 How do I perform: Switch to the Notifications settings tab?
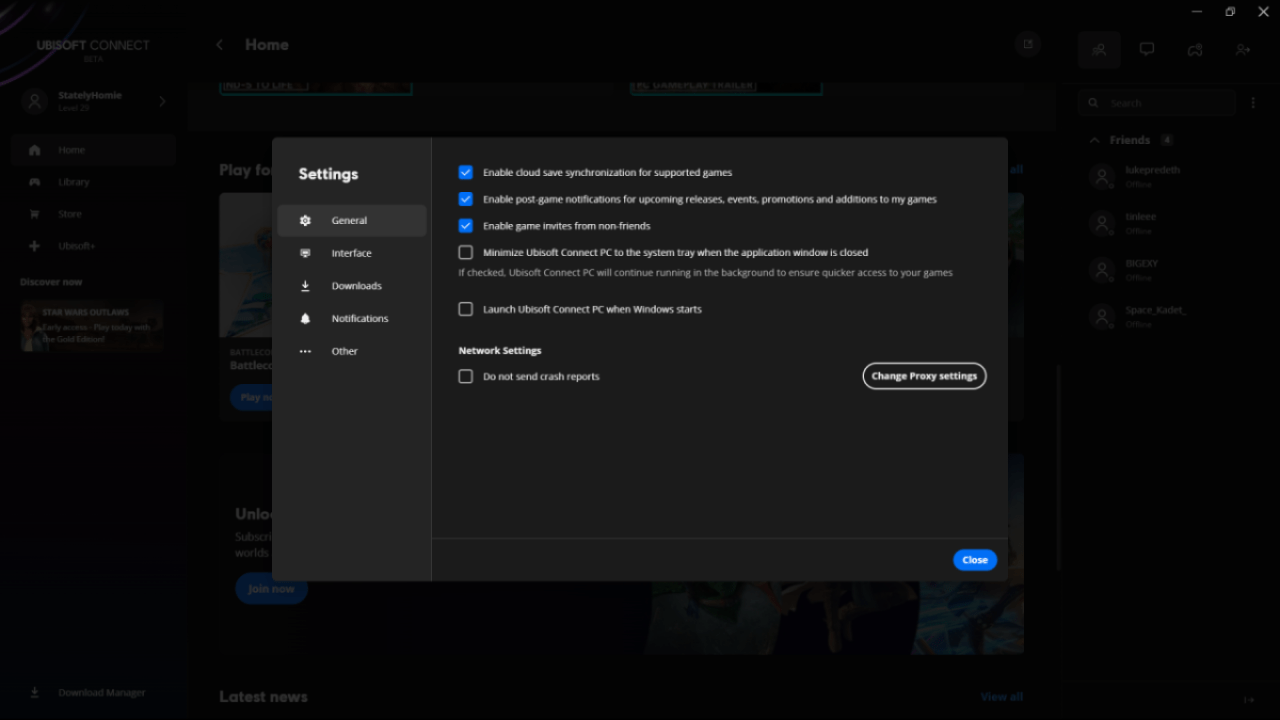pos(352,318)
